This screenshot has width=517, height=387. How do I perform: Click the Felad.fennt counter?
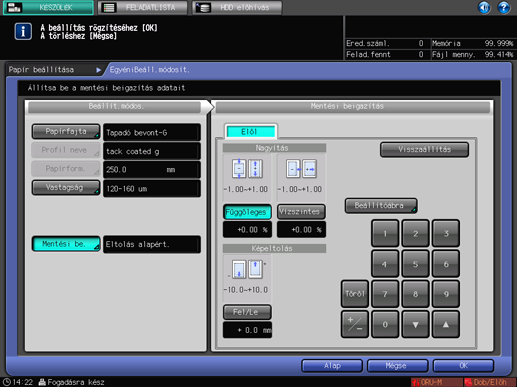pyautogui.click(x=385, y=54)
